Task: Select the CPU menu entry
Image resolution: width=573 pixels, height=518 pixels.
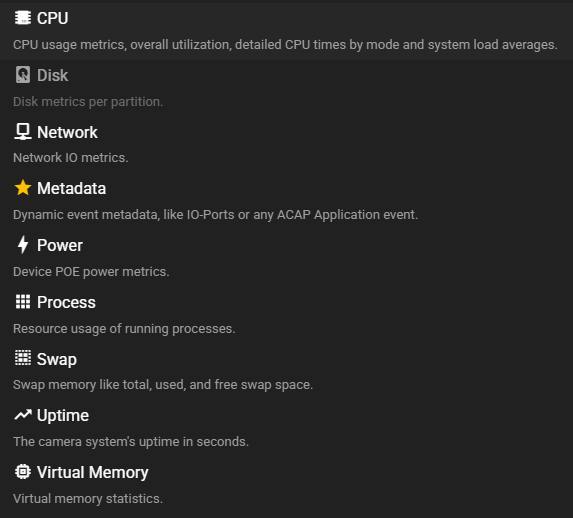Action: click(286, 31)
